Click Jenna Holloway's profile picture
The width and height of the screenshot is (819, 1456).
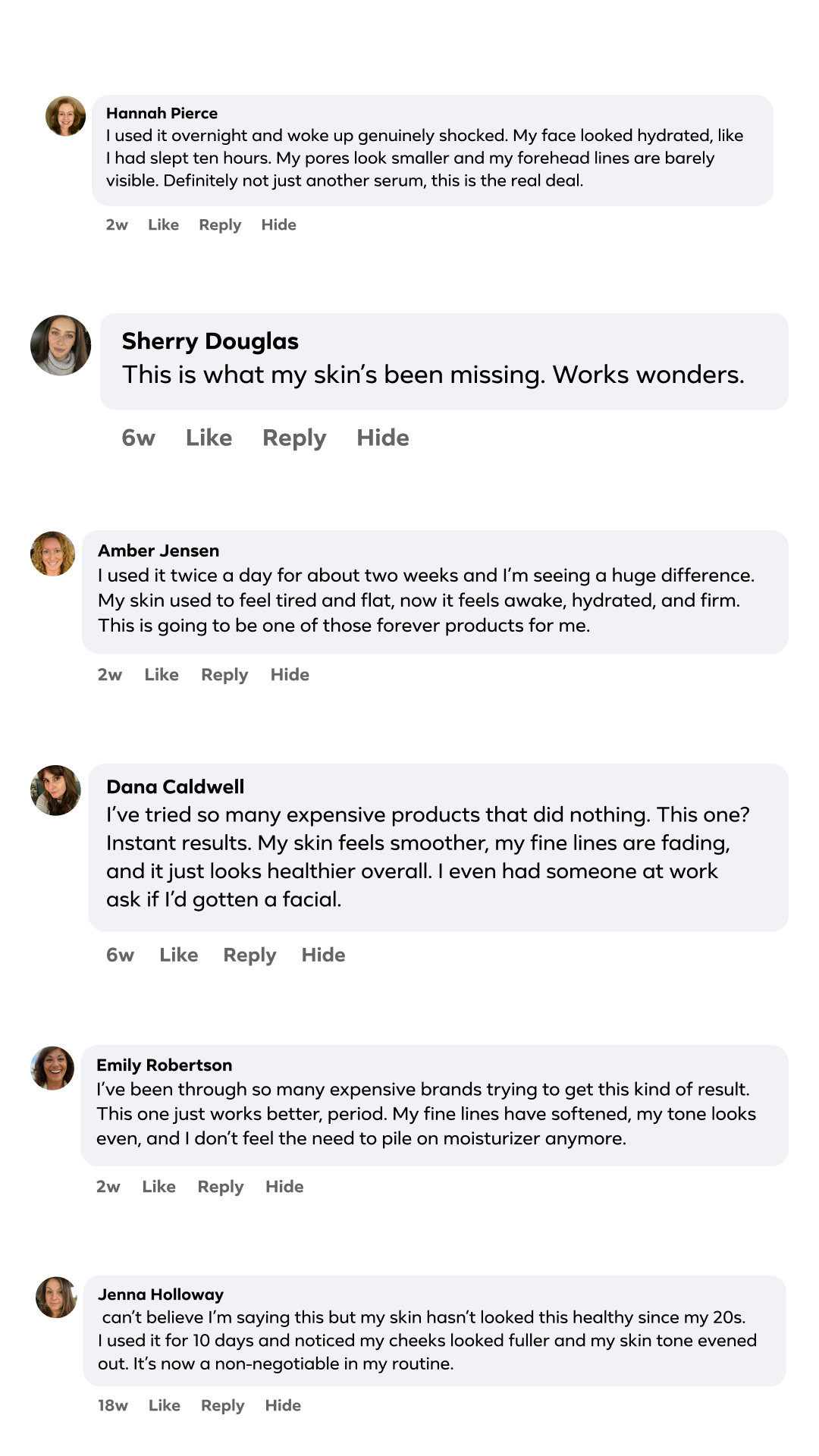point(57,1297)
